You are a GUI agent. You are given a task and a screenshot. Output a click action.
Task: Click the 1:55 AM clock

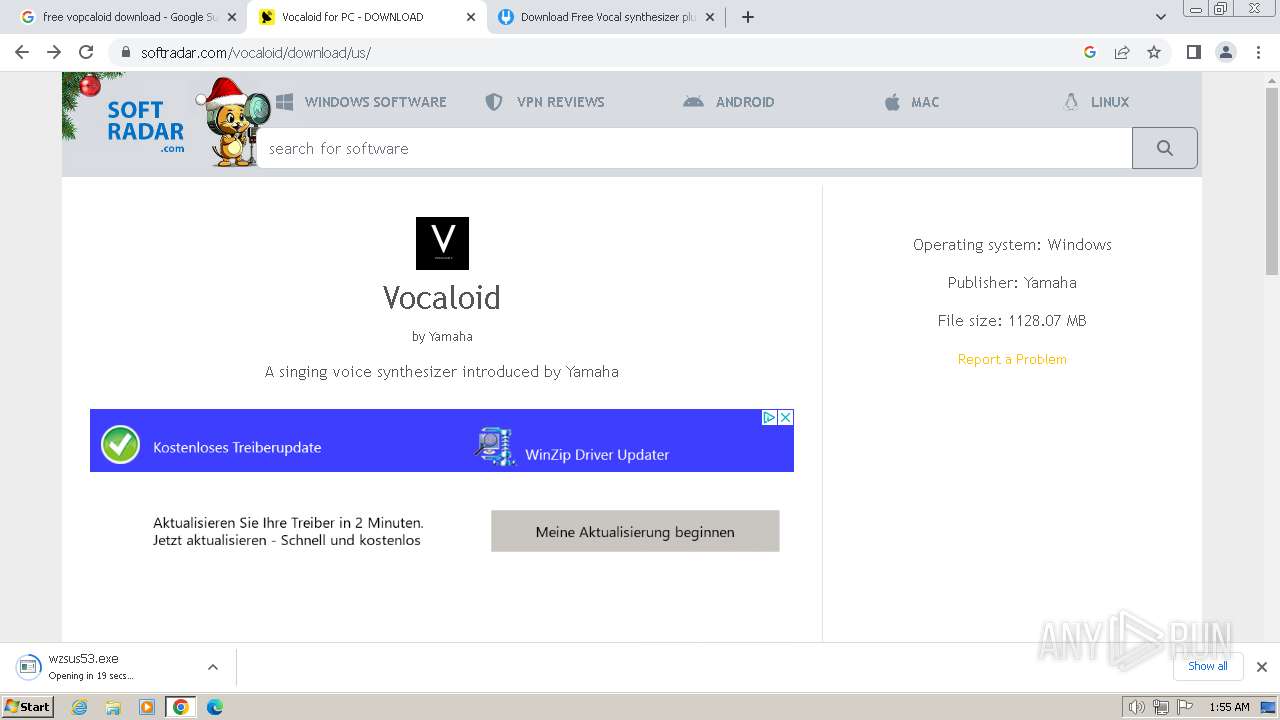click(x=1229, y=707)
